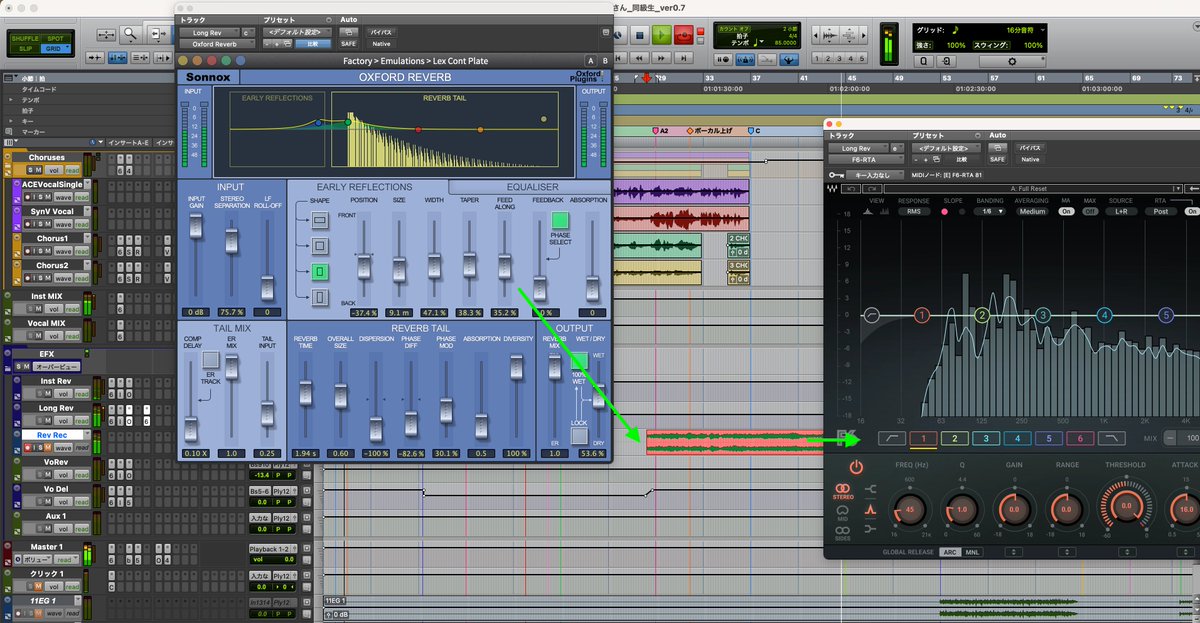This screenshot has width=1200, height=623.
Task: Toggle PHASE SELECT green button
Action: click(x=560, y=219)
